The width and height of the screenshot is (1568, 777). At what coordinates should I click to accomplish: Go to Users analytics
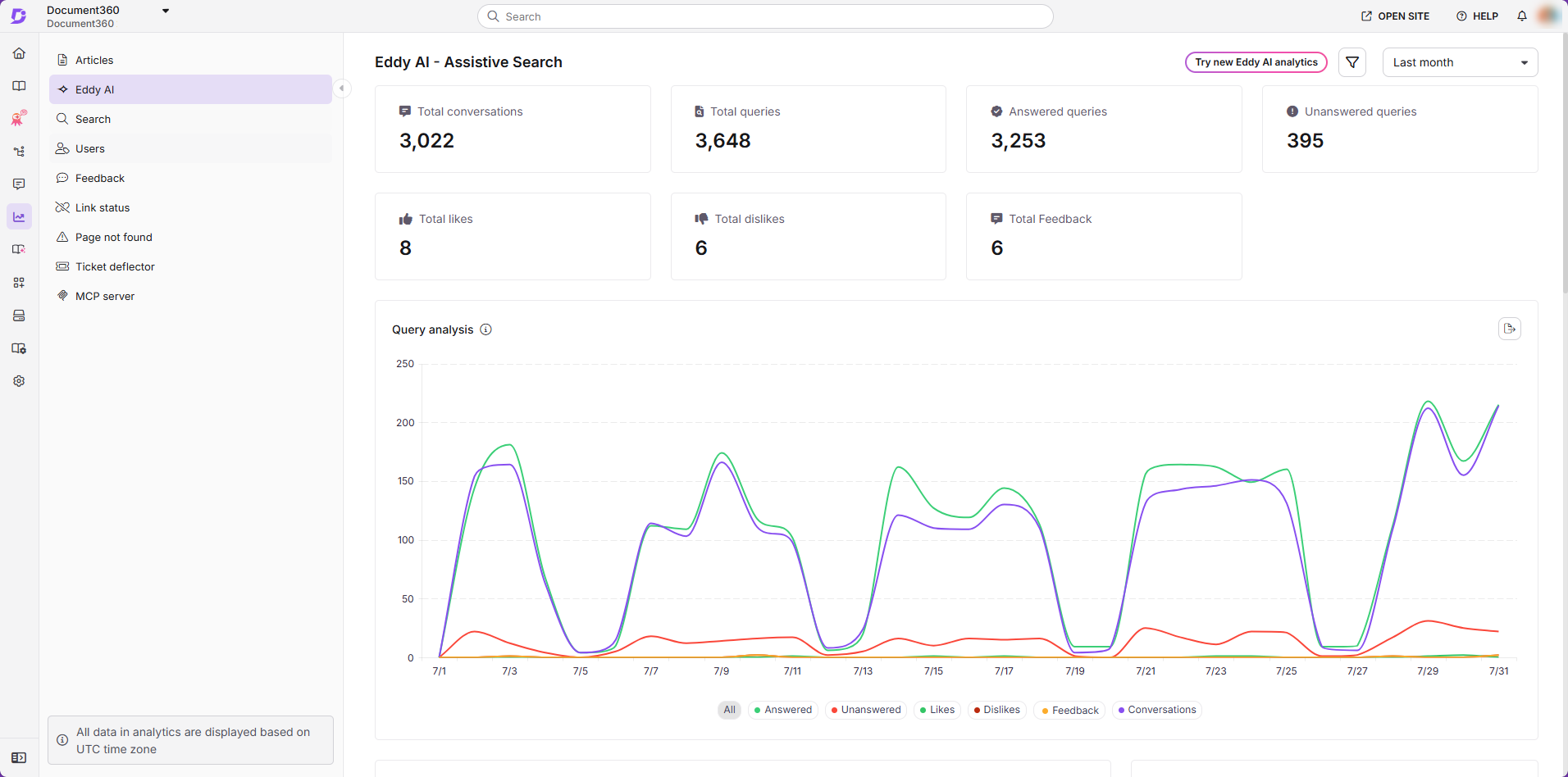pyautogui.click(x=190, y=148)
